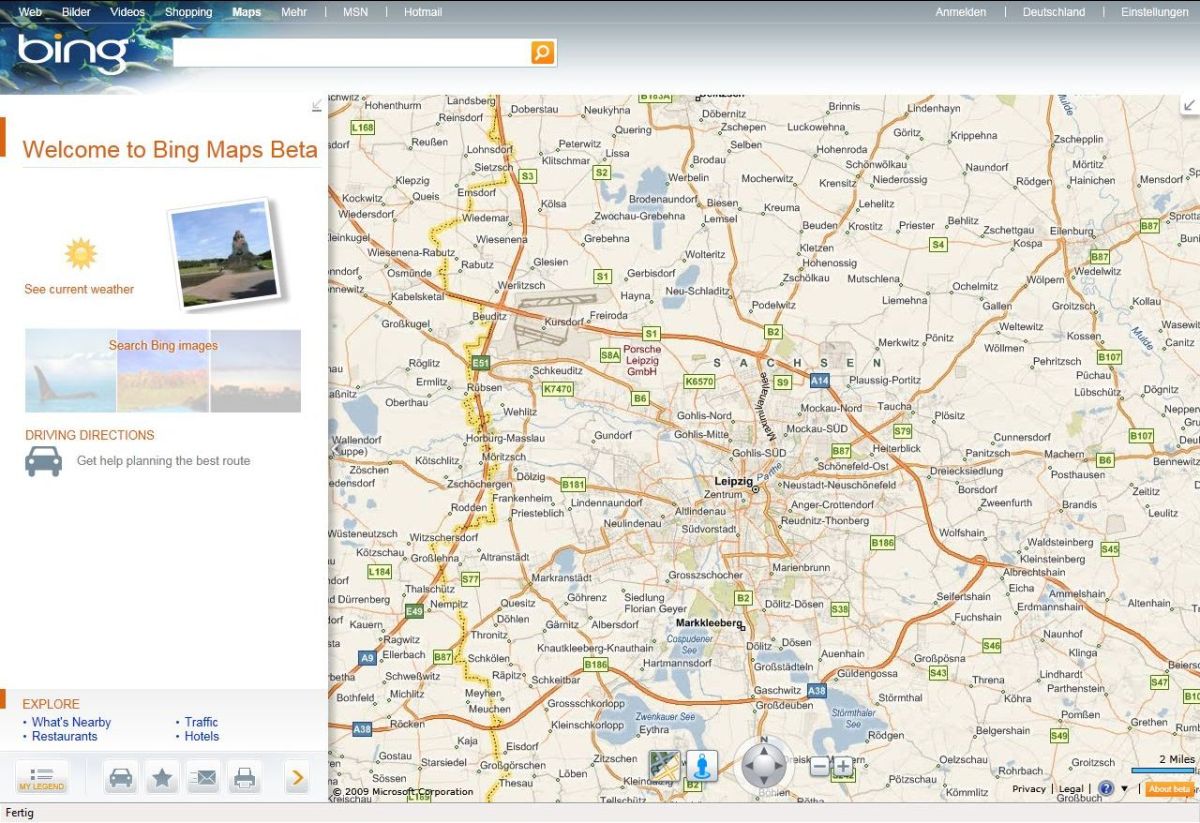Zoom out with the minus button
The height and width of the screenshot is (823, 1200).
coord(819,766)
